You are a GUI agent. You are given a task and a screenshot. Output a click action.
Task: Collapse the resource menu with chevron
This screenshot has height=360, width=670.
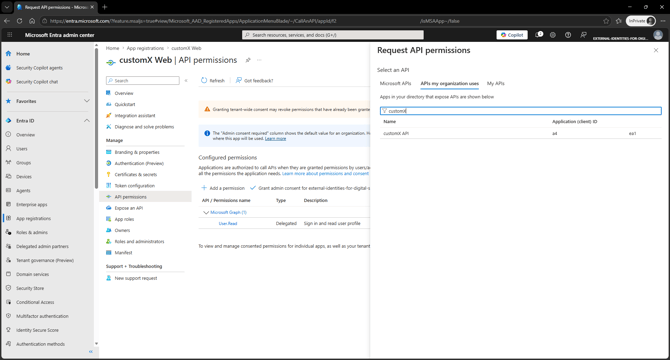coord(186,81)
